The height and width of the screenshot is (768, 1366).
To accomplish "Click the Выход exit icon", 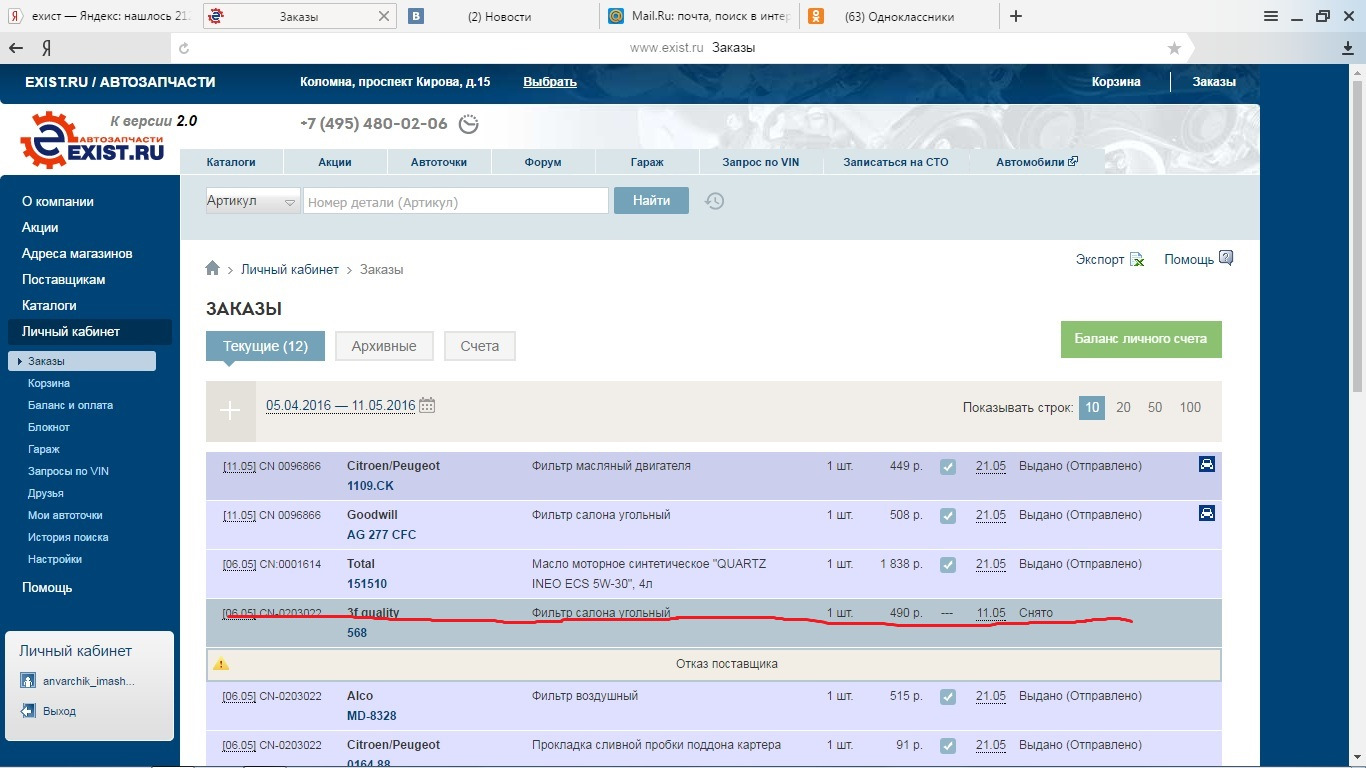I will 28,711.
